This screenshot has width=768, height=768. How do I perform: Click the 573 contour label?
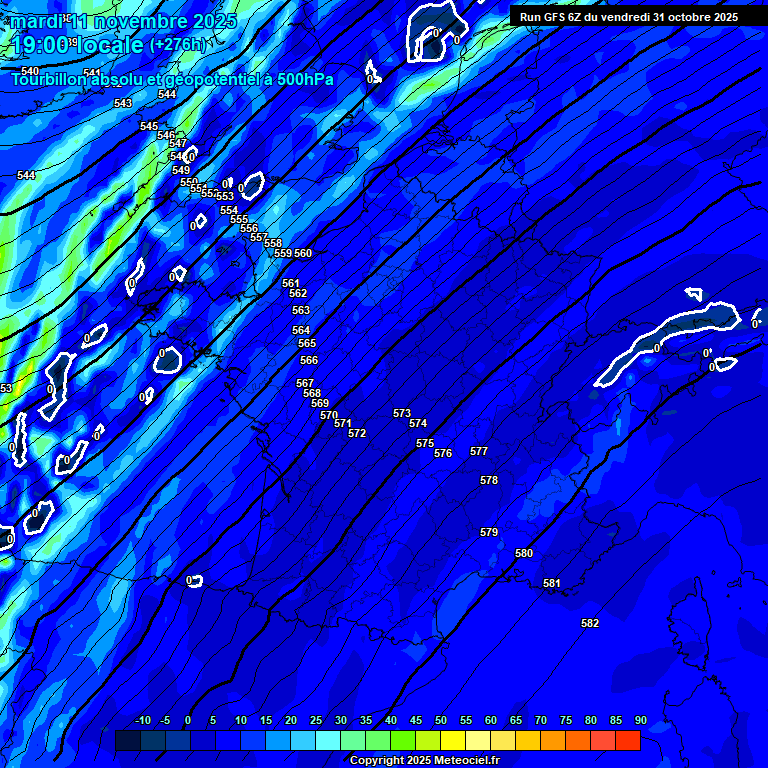[x=402, y=414]
